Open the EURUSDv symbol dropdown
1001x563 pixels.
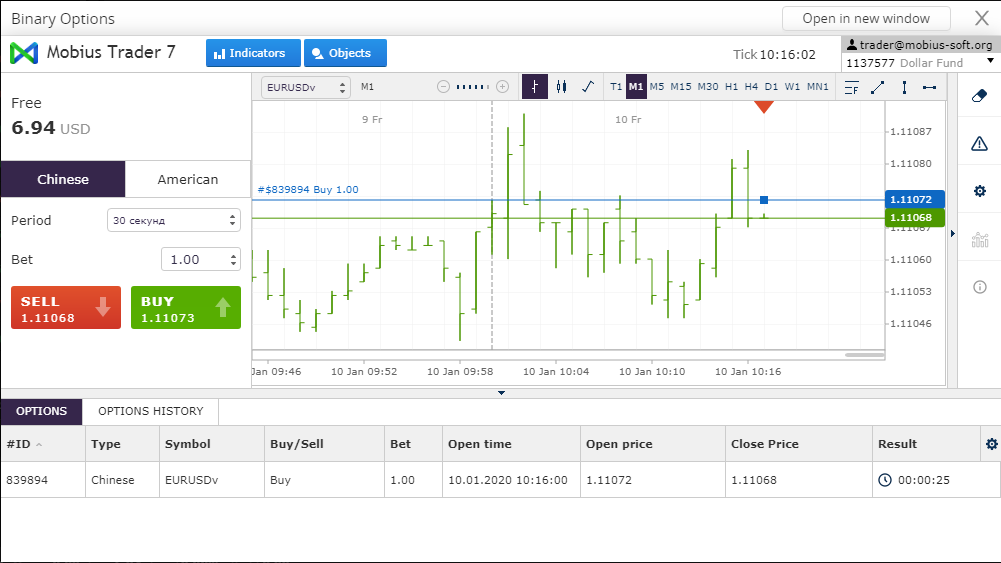coord(306,87)
